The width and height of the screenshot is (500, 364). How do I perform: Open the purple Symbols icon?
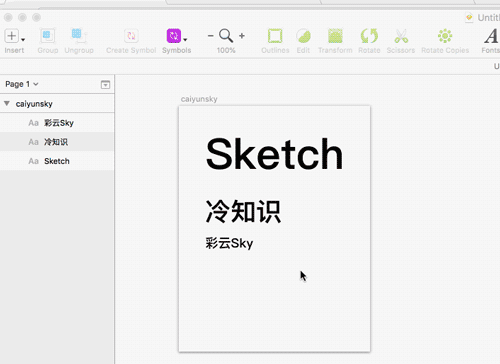click(174, 36)
